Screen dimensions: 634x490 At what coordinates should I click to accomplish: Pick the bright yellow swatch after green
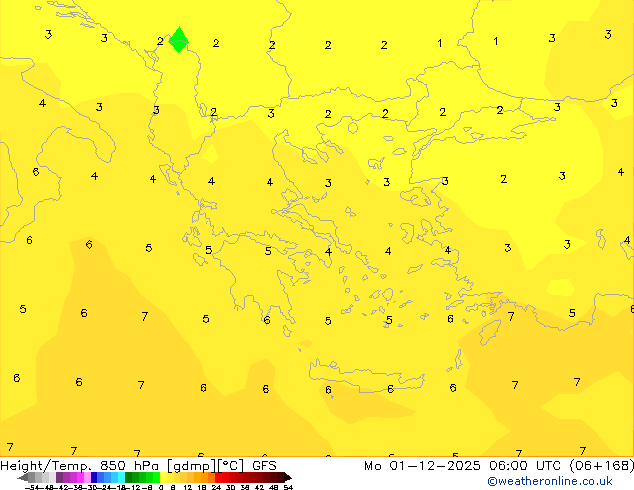click(163, 477)
